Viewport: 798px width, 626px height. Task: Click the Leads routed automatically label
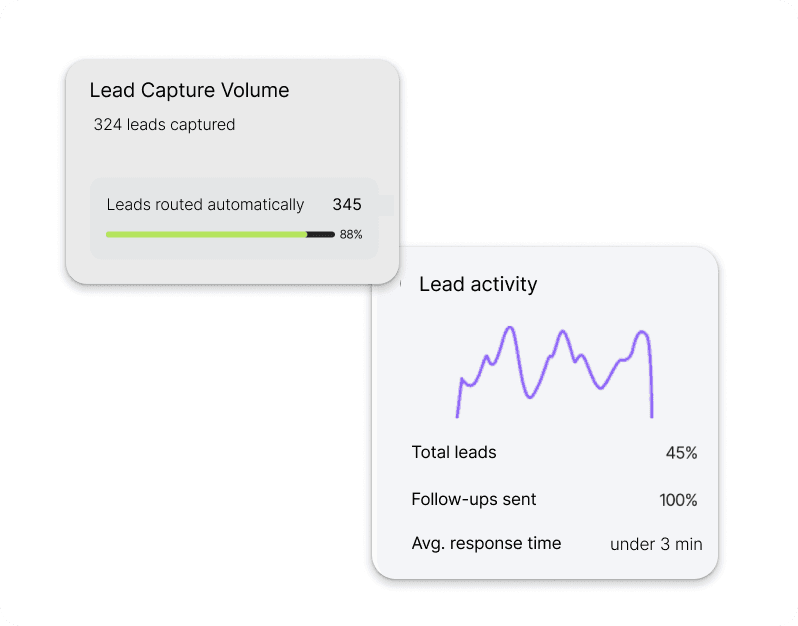(x=205, y=204)
